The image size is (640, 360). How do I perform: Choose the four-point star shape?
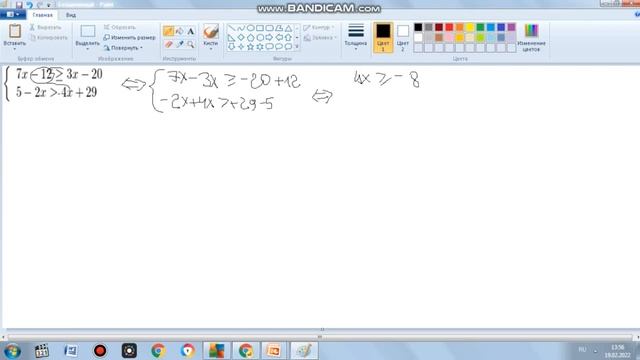click(241, 47)
